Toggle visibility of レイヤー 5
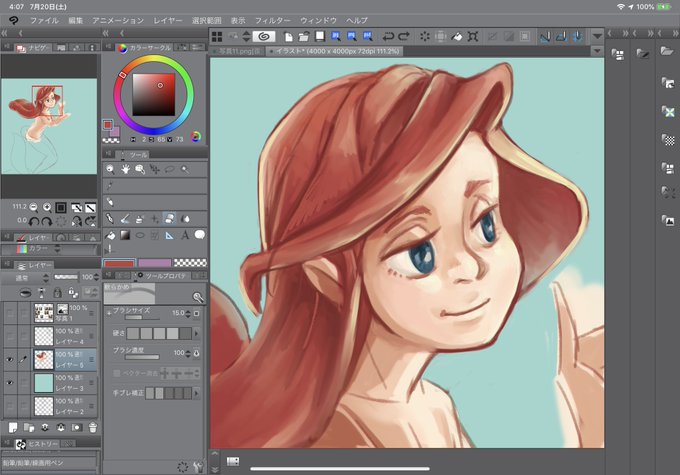This screenshot has height=475, width=680. 10,360
